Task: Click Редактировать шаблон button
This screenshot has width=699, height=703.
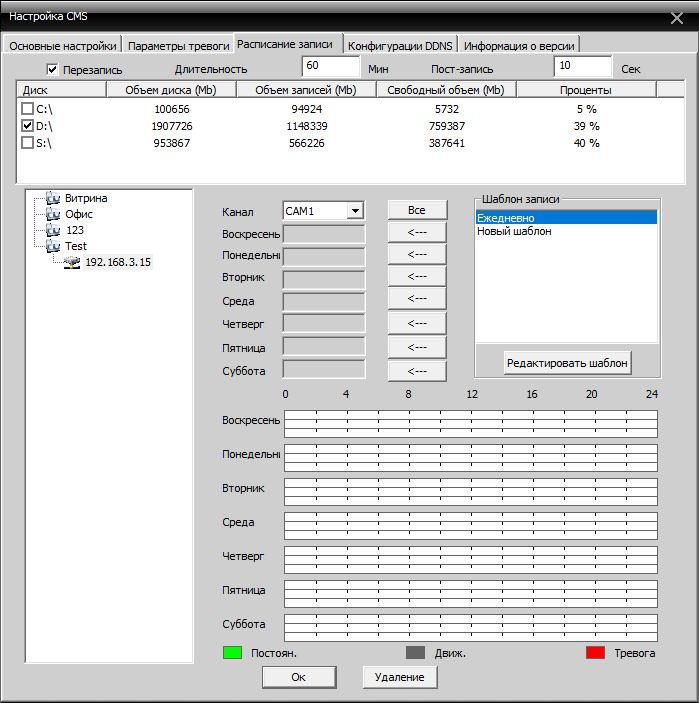Action: tap(567, 363)
